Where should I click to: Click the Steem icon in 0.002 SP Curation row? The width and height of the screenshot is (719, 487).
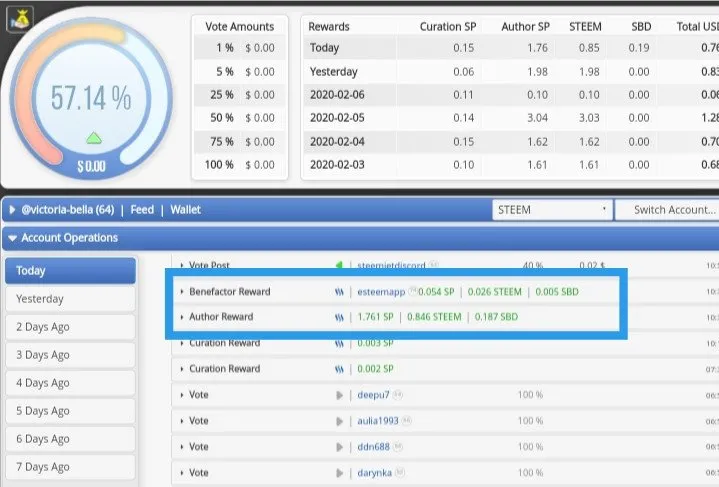[339, 369]
